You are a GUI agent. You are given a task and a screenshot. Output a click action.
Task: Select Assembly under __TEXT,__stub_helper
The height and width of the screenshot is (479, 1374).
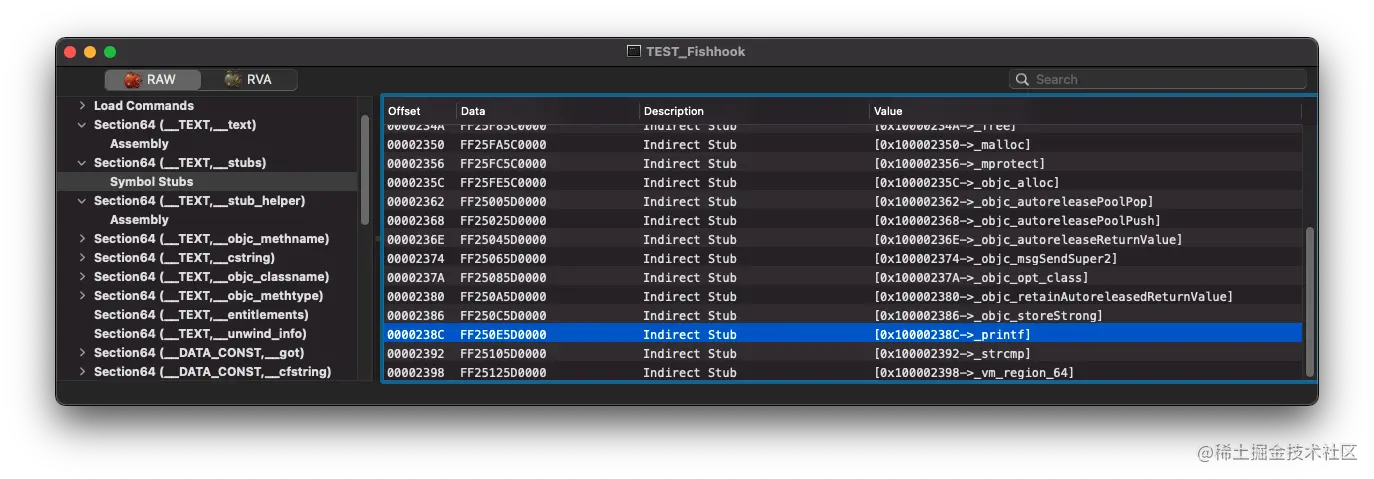[x=139, y=220]
